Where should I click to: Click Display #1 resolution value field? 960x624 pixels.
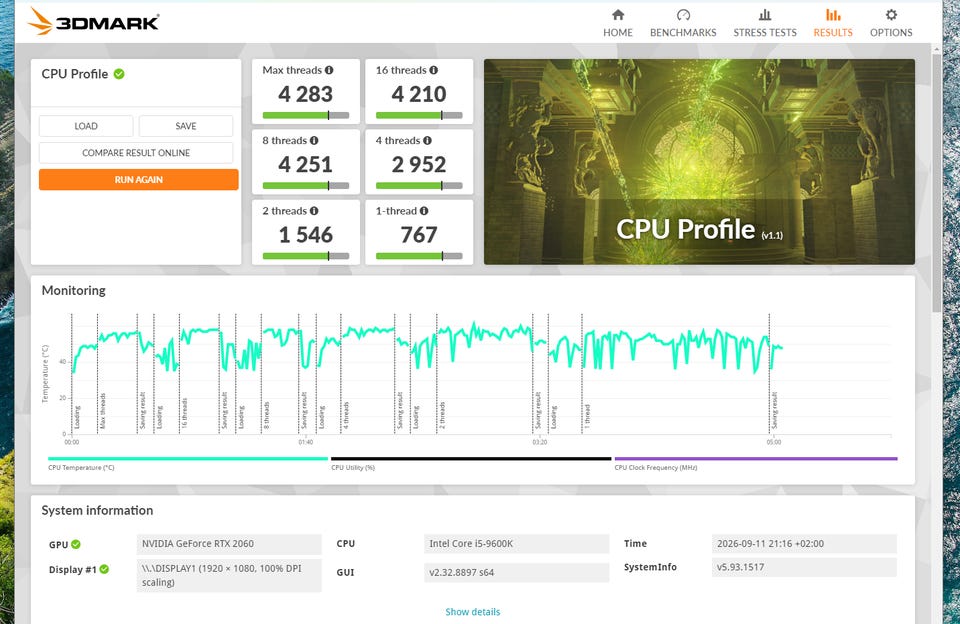(x=229, y=575)
